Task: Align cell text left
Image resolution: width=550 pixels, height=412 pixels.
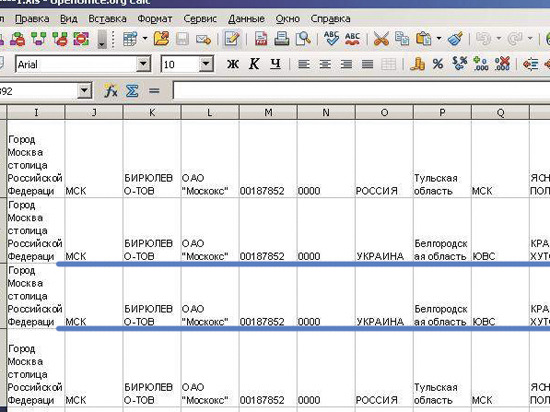Action: [304, 64]
